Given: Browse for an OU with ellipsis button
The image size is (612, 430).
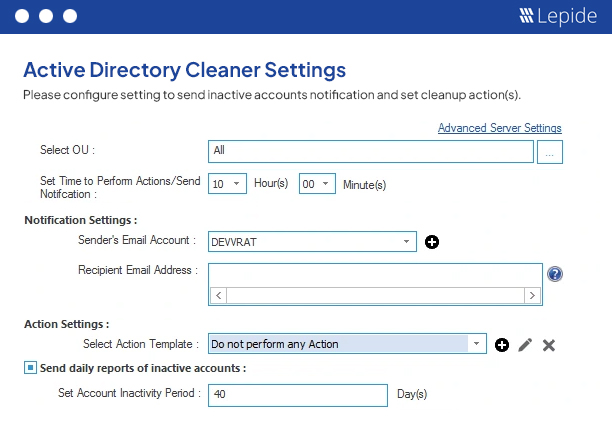Looking at the screenshot, I should click(x=550, y=152).
